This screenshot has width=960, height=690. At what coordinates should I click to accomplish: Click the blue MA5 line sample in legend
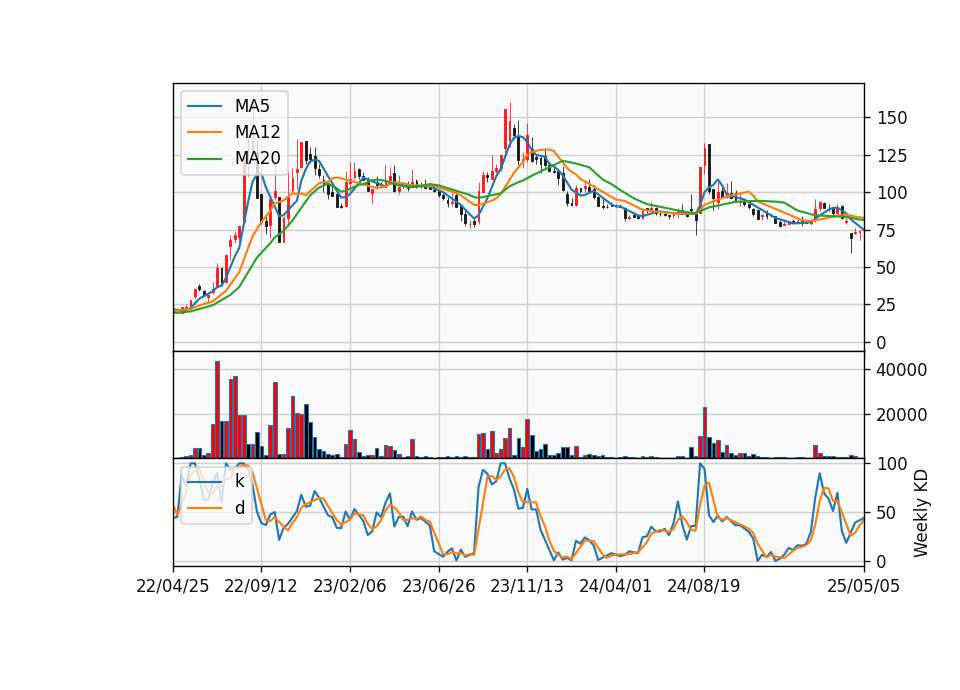(x=204, y=106)
